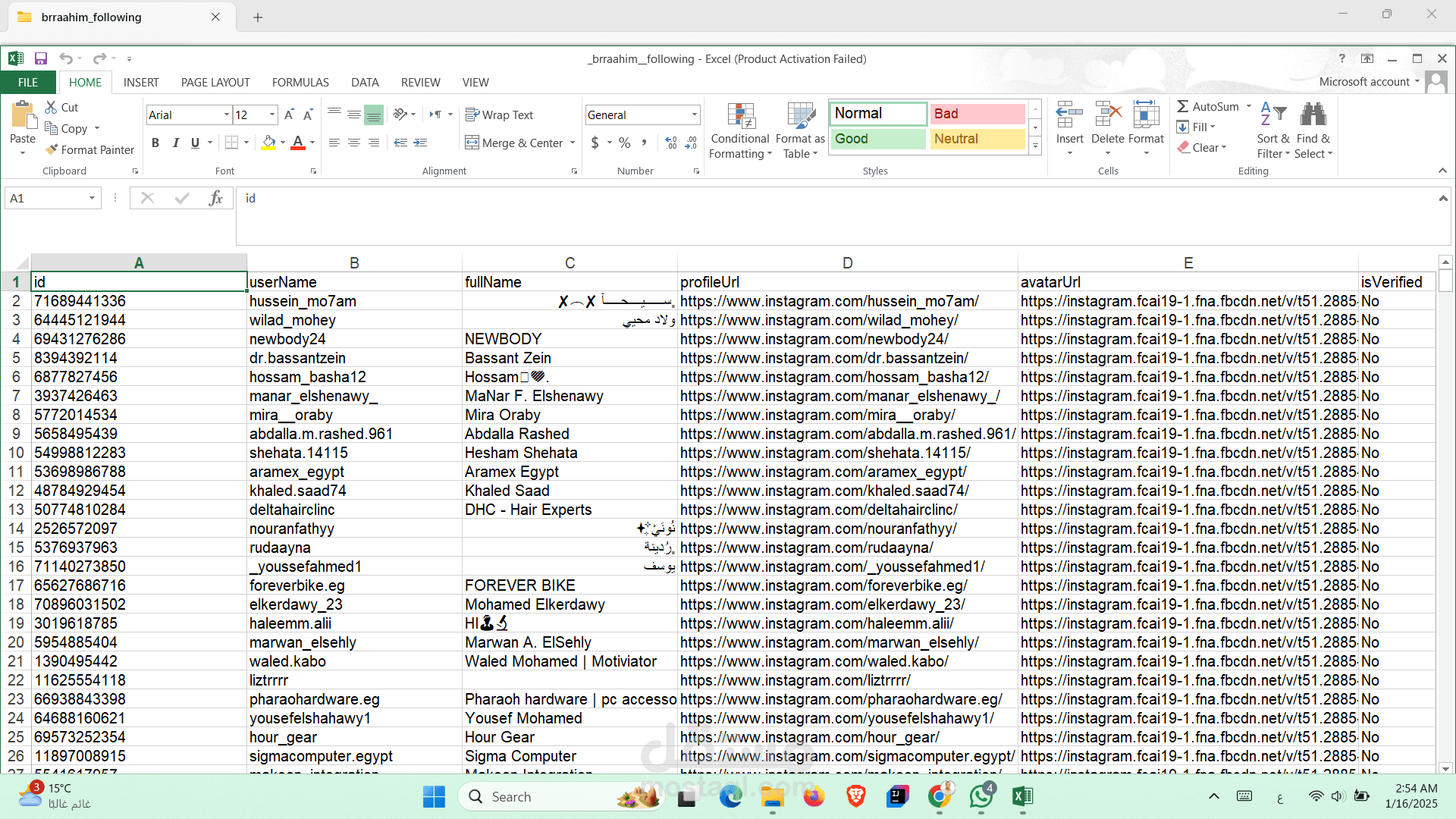
Task: Switch to the FORMULAS ribbon tab
Action: tap(300, 83)
